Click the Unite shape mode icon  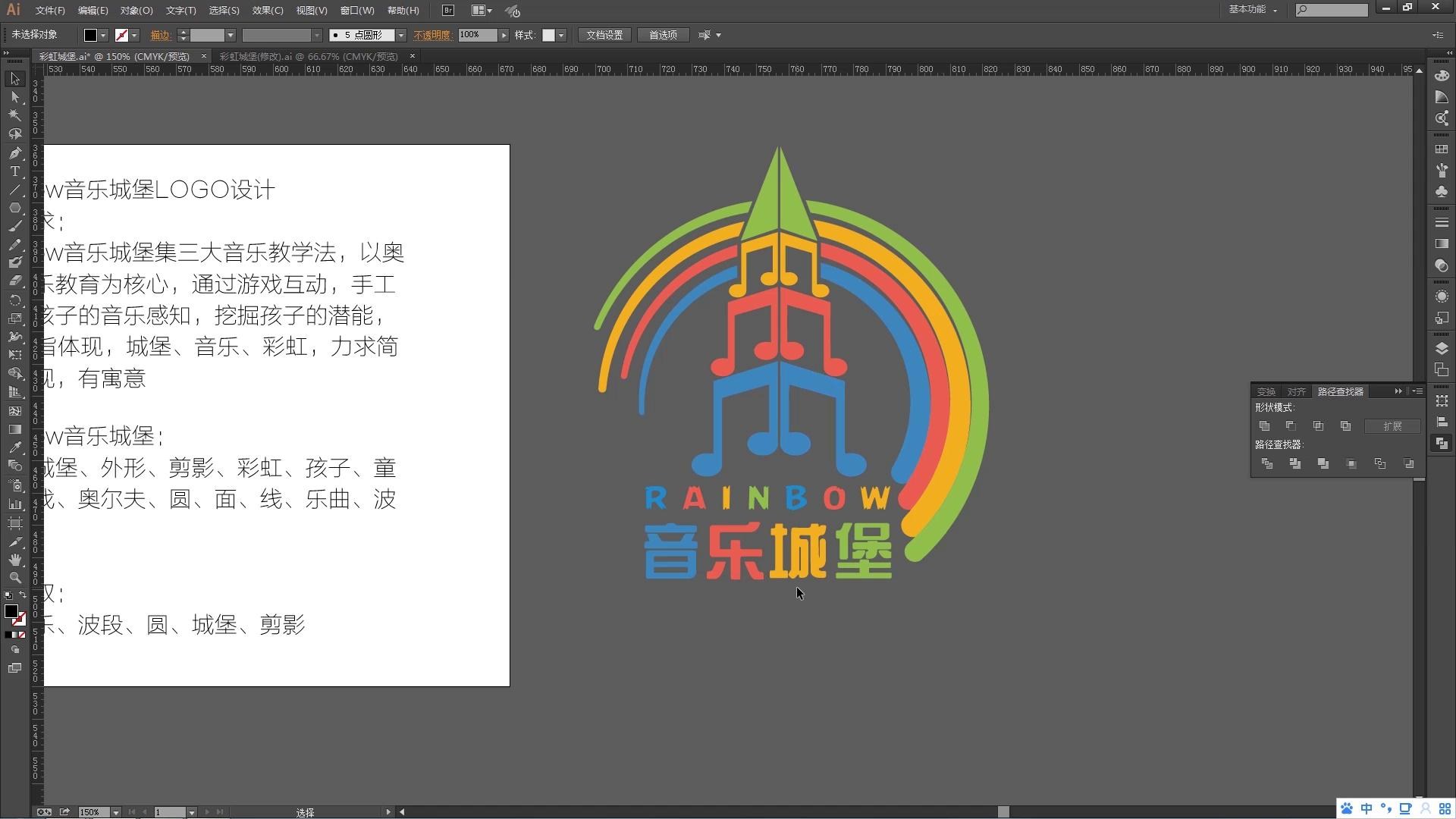click(1264, 426)
